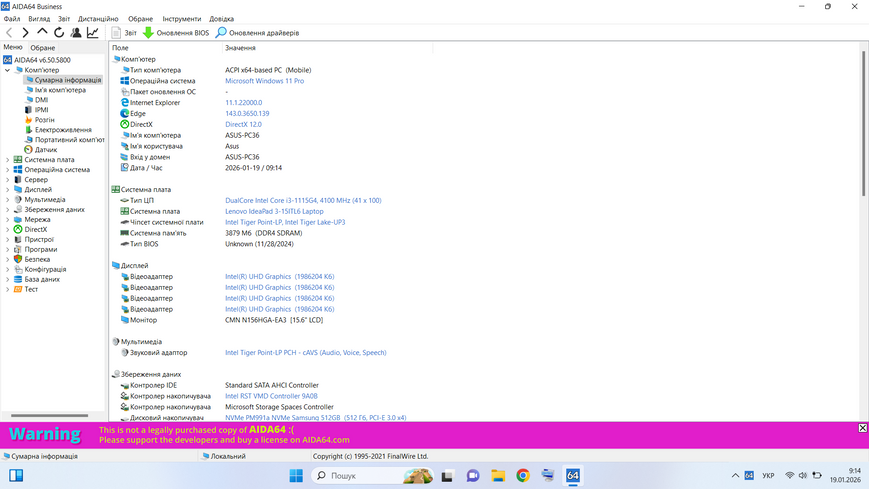This screenshot has width=869, height=489.
Task: Open File Explorer from the taskbar
Action: (x=498, y=476)
